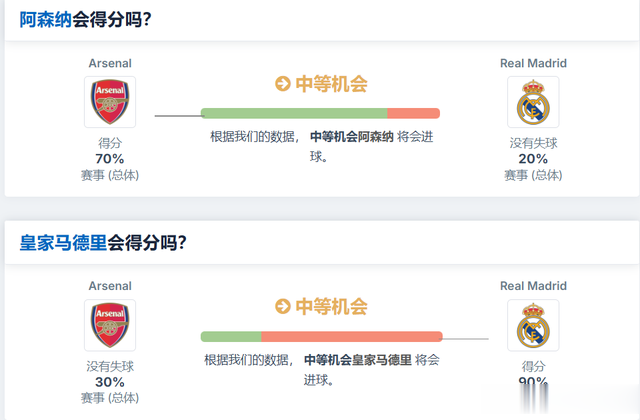Open the blue 阿森纳 link in the heading
This screenshot has height=420, width=640.
coord(46,19)
